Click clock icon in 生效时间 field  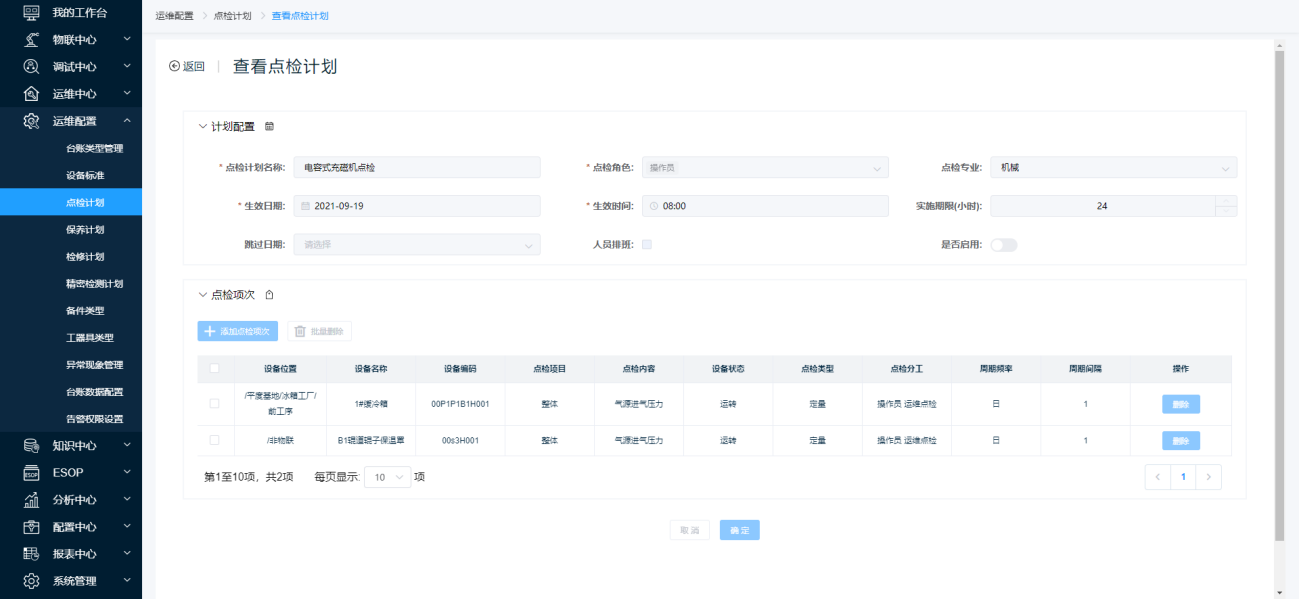654,206
